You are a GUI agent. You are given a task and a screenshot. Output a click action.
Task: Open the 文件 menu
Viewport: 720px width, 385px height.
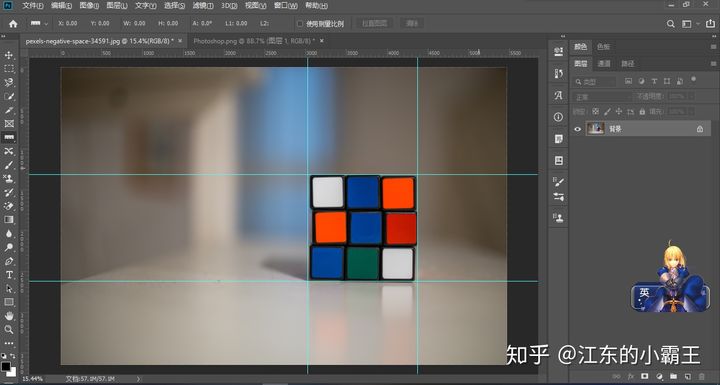tap(33, 6)
